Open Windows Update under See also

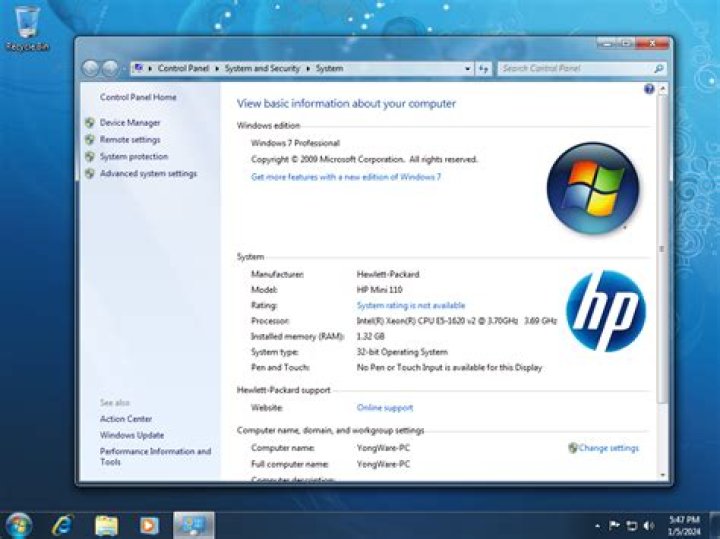(x=132, y=435)
